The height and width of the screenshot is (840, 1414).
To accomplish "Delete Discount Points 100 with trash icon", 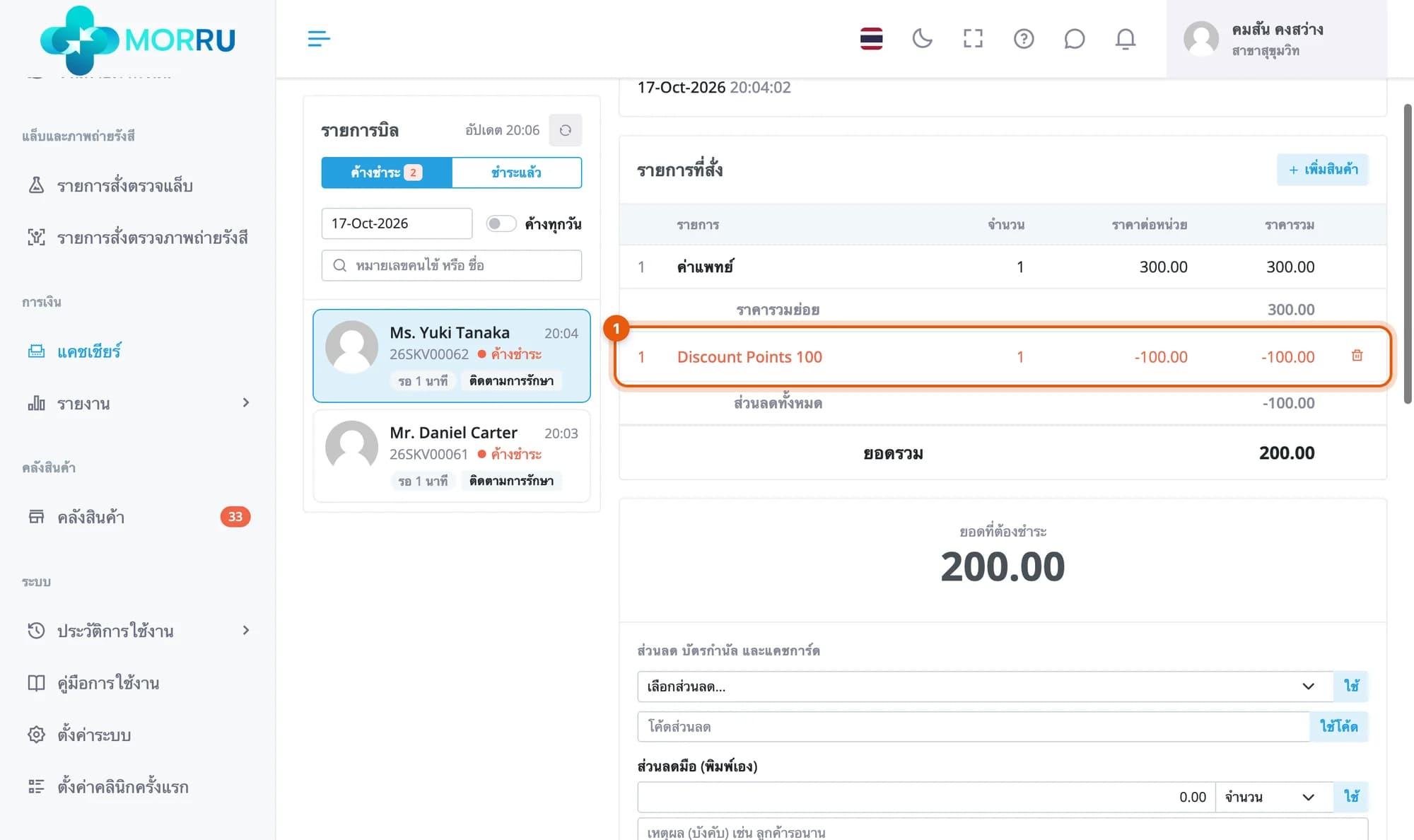I will click(x=1357, y=356).
